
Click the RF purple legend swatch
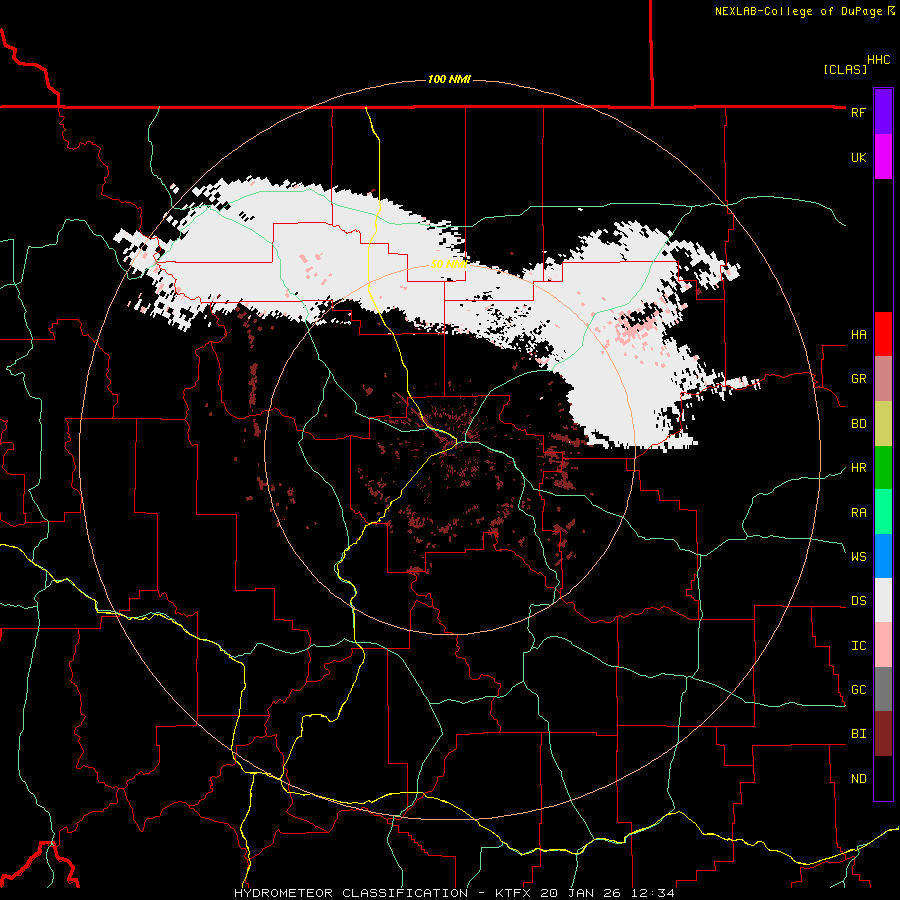click(883, 112)
